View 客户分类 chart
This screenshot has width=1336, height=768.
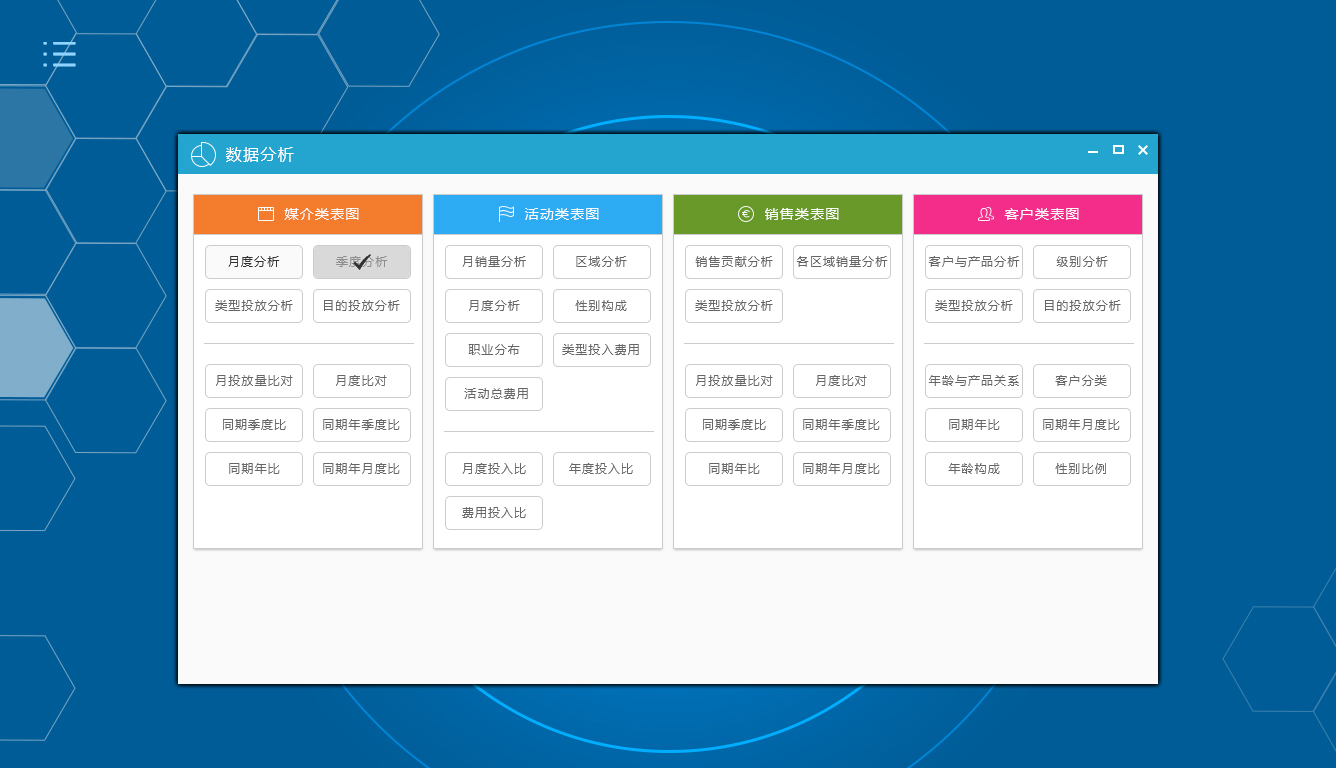point(1082,381)
